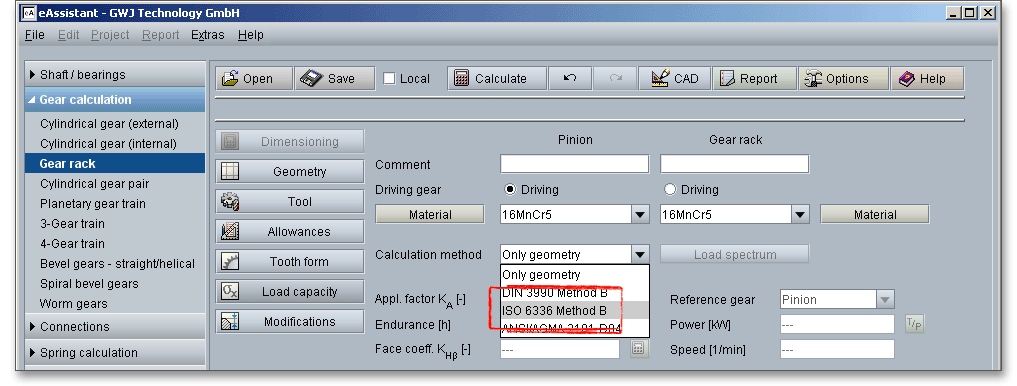The width and height of the screenshot is (1017, 386).
Task: Open the Tooth form section
Action: [289, 261]
